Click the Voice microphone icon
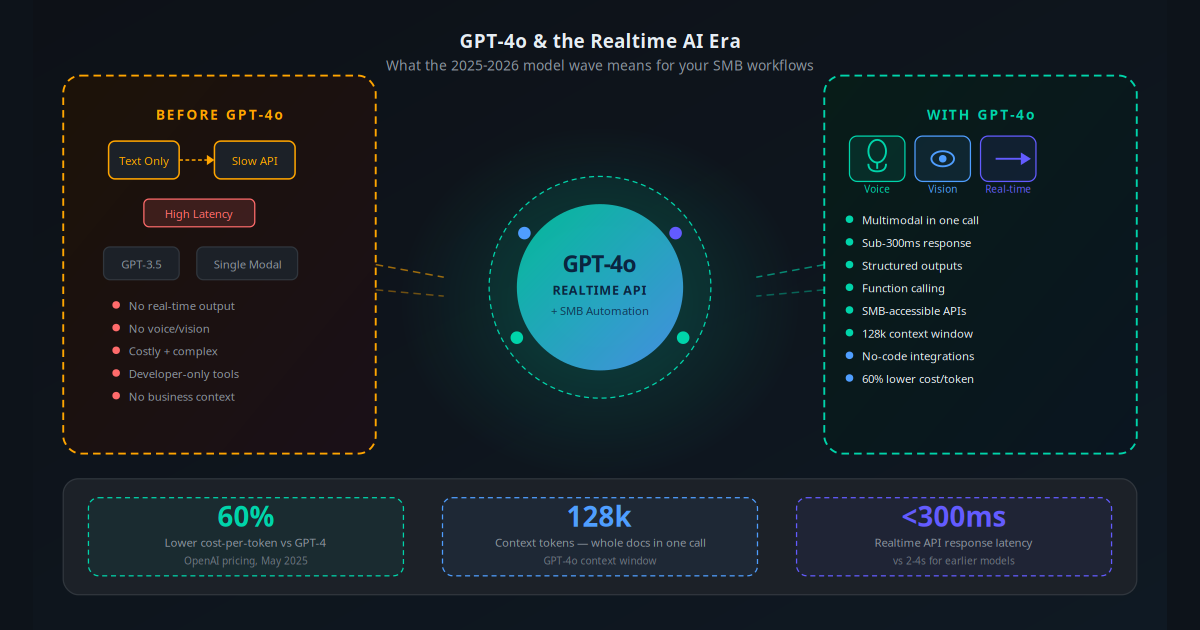Viewport: 1200px width, 630px height. pos(877,158)
